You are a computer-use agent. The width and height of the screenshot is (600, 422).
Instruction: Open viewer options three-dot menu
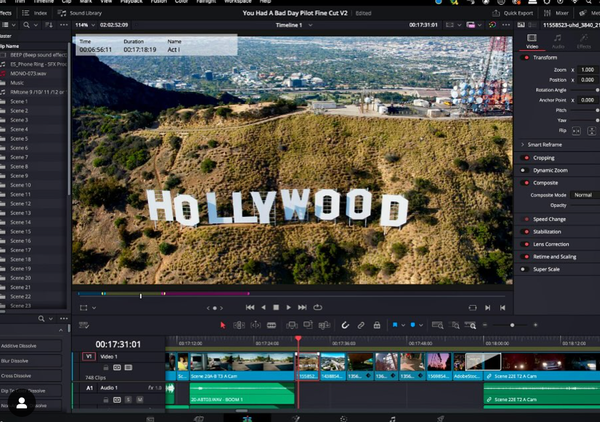(506, 25)
